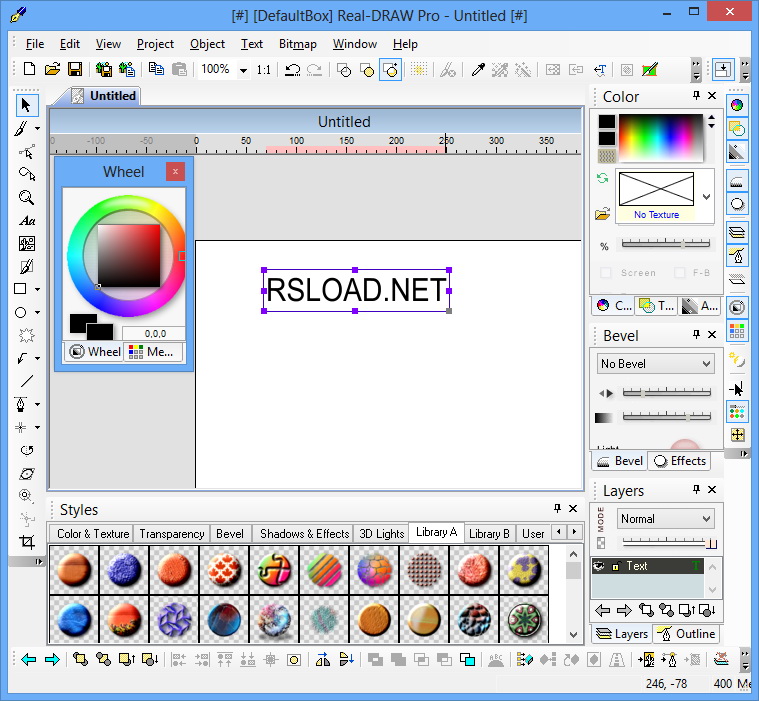
Task: Click the saturation square in color wheel
Action: pos(129,256)
